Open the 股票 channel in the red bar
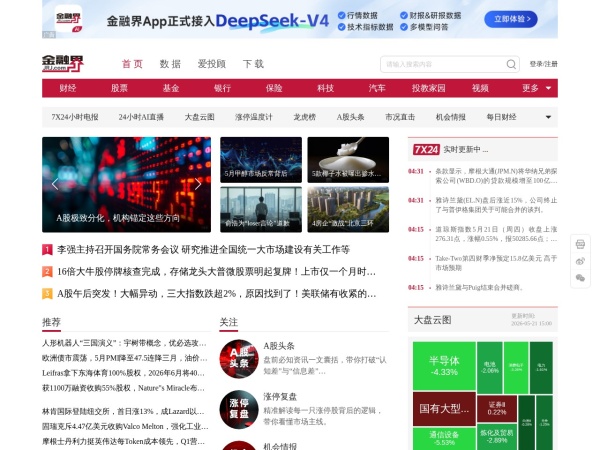The width and height of the screenshot is (600, 450). pyautogui.click(x=119, y=88)
